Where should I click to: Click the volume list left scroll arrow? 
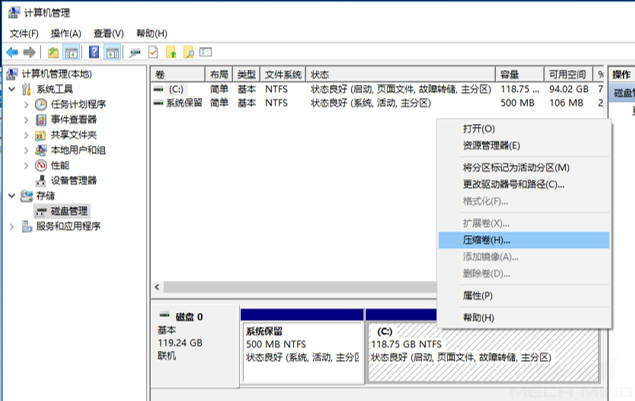(158, 287)
